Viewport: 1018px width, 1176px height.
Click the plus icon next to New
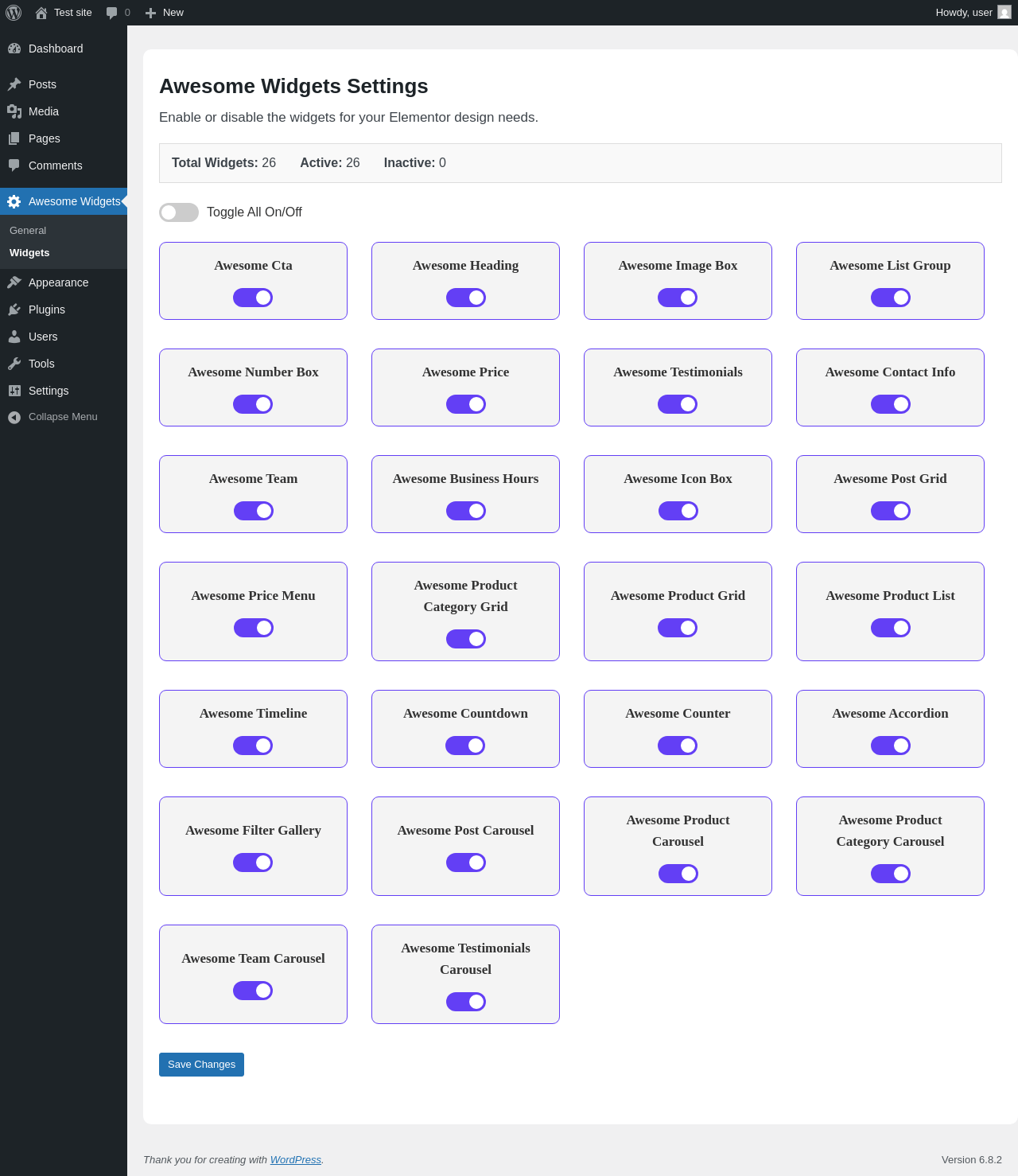pyautogui.click(x=150, y=13)
